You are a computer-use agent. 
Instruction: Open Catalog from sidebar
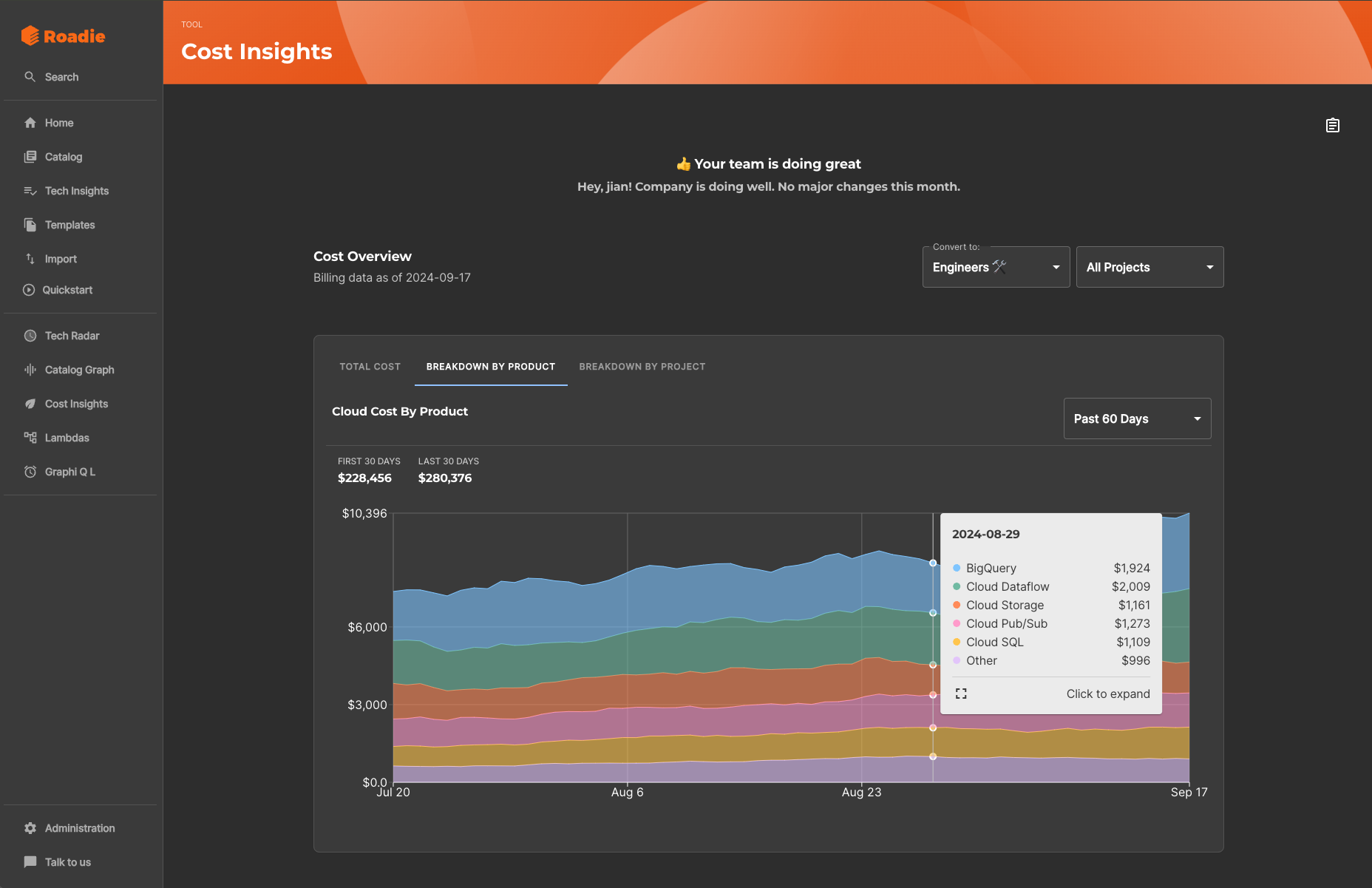pyautogui.click(x=64, y=157)
